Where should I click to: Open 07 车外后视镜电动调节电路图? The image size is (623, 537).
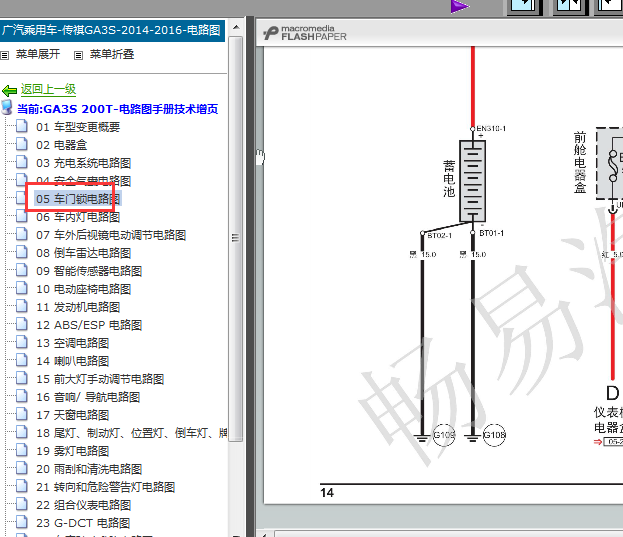coord(111,235)
